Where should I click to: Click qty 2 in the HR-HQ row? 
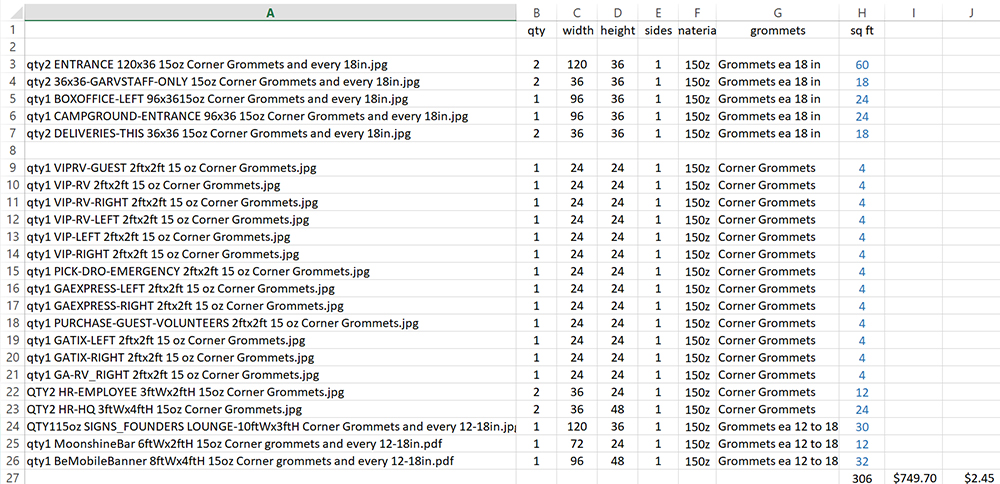point(538,409)
